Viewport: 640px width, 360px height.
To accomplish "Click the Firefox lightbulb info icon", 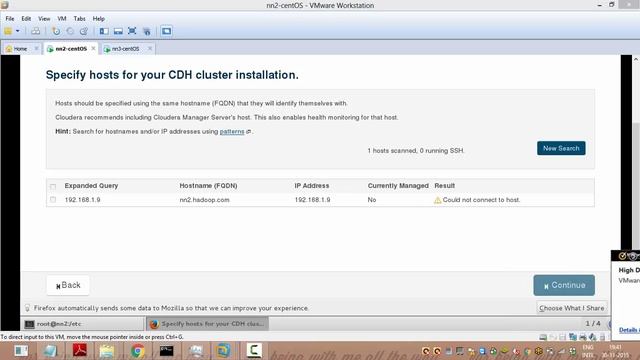I will (27, 308).
